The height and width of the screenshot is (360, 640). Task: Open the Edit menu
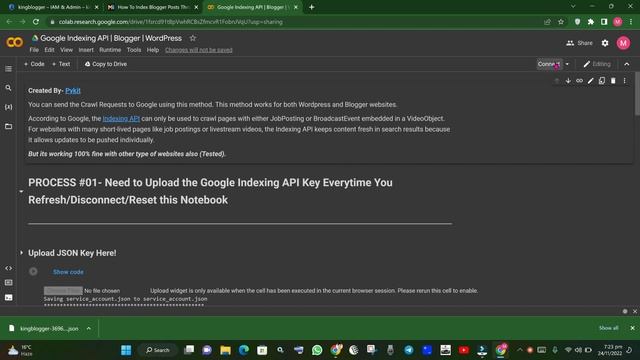(x=49, y=50)
